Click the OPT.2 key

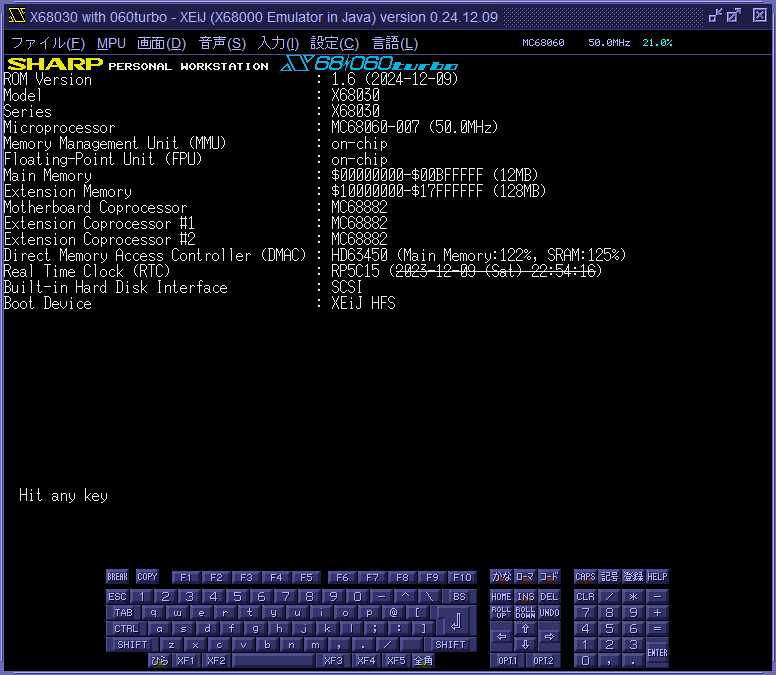point(543,661)
